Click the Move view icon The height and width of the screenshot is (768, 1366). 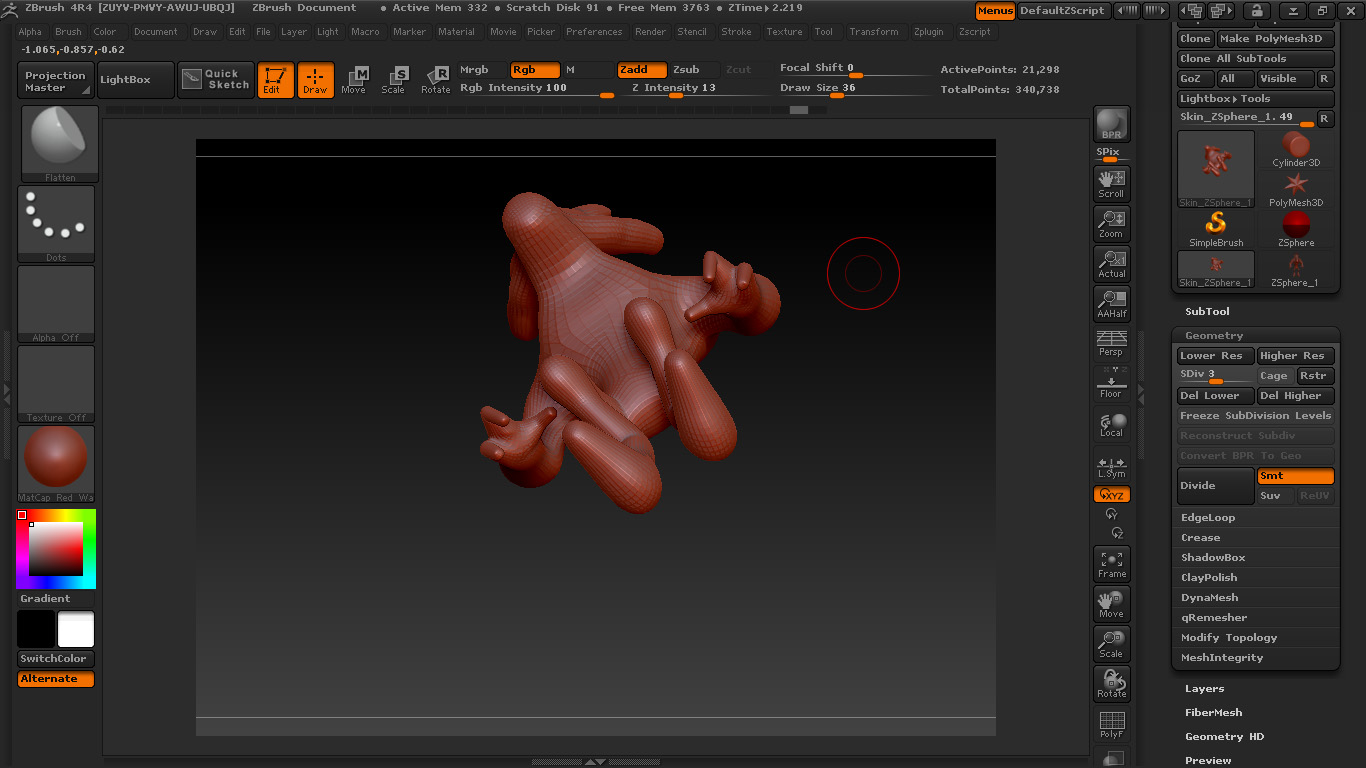[1111, 604]
